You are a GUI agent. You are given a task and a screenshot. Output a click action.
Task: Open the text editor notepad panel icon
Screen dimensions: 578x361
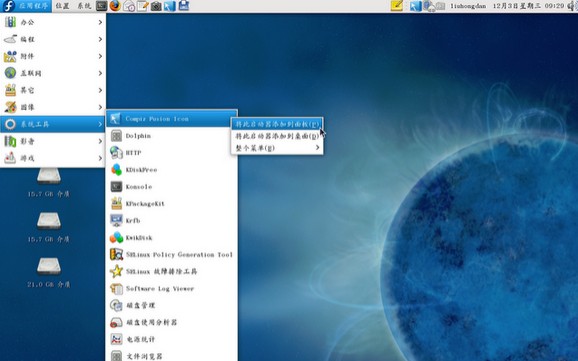coord(143,6)
